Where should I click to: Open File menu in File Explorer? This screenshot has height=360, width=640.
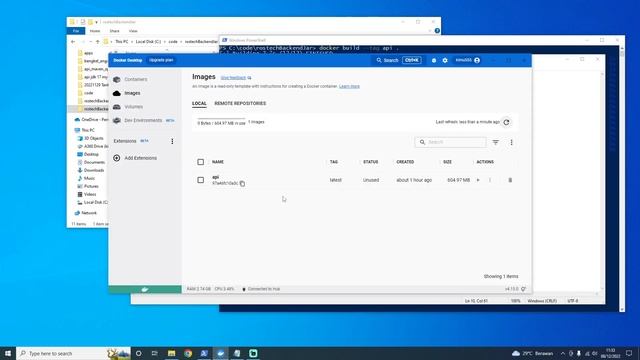point(76,31)
